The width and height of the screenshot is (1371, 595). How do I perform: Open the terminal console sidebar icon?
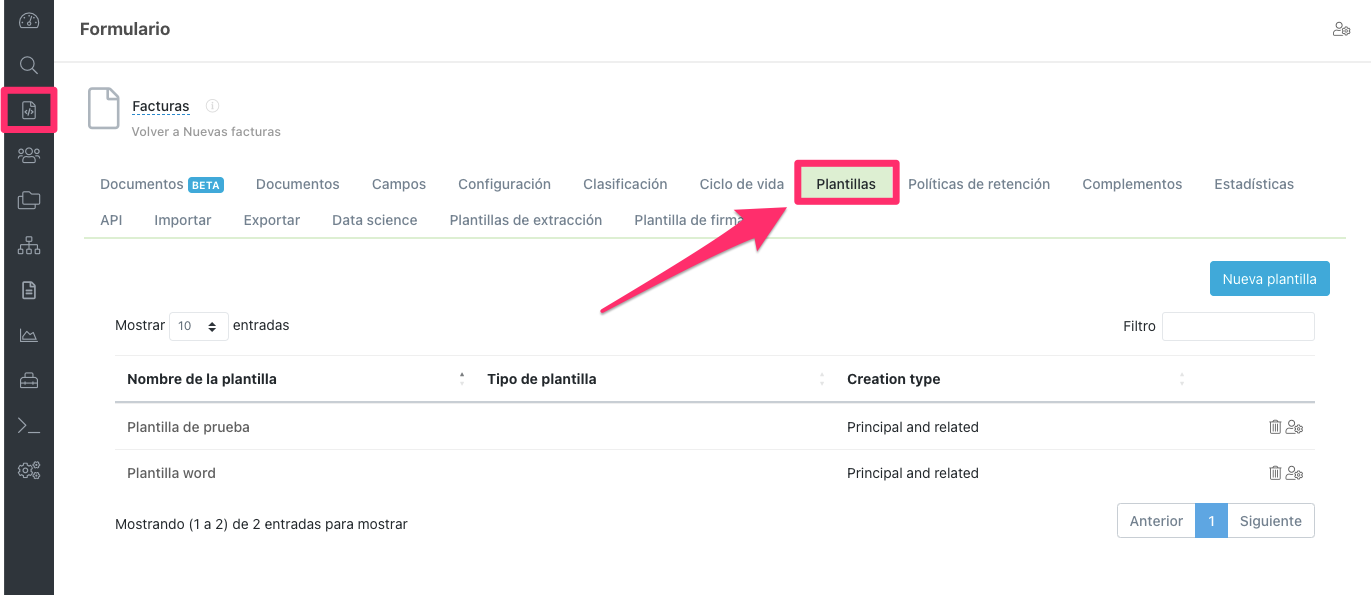tap(29, 426)
